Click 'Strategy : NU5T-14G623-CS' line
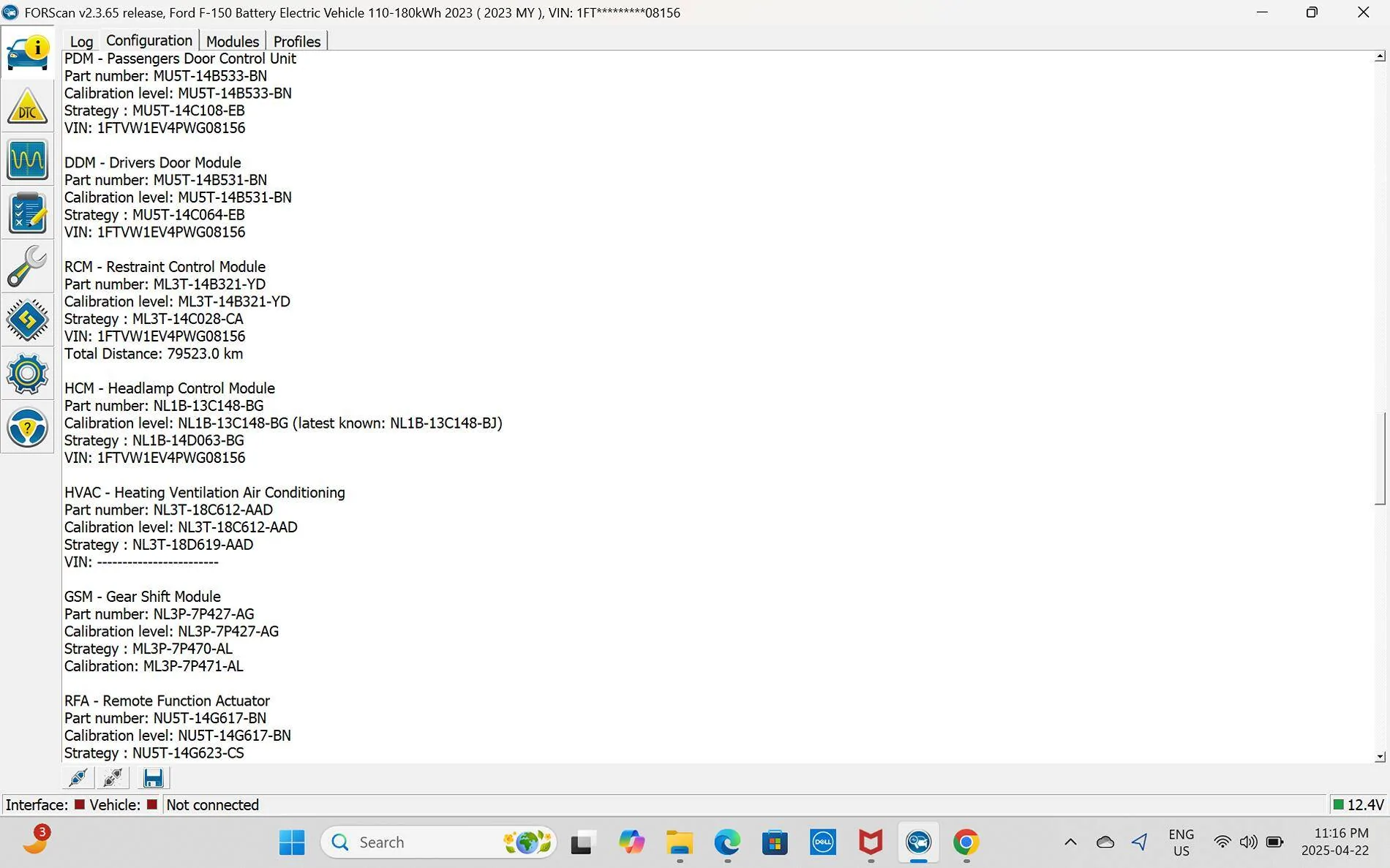Viewport: 1390px width, 868px height. point(154,753)
